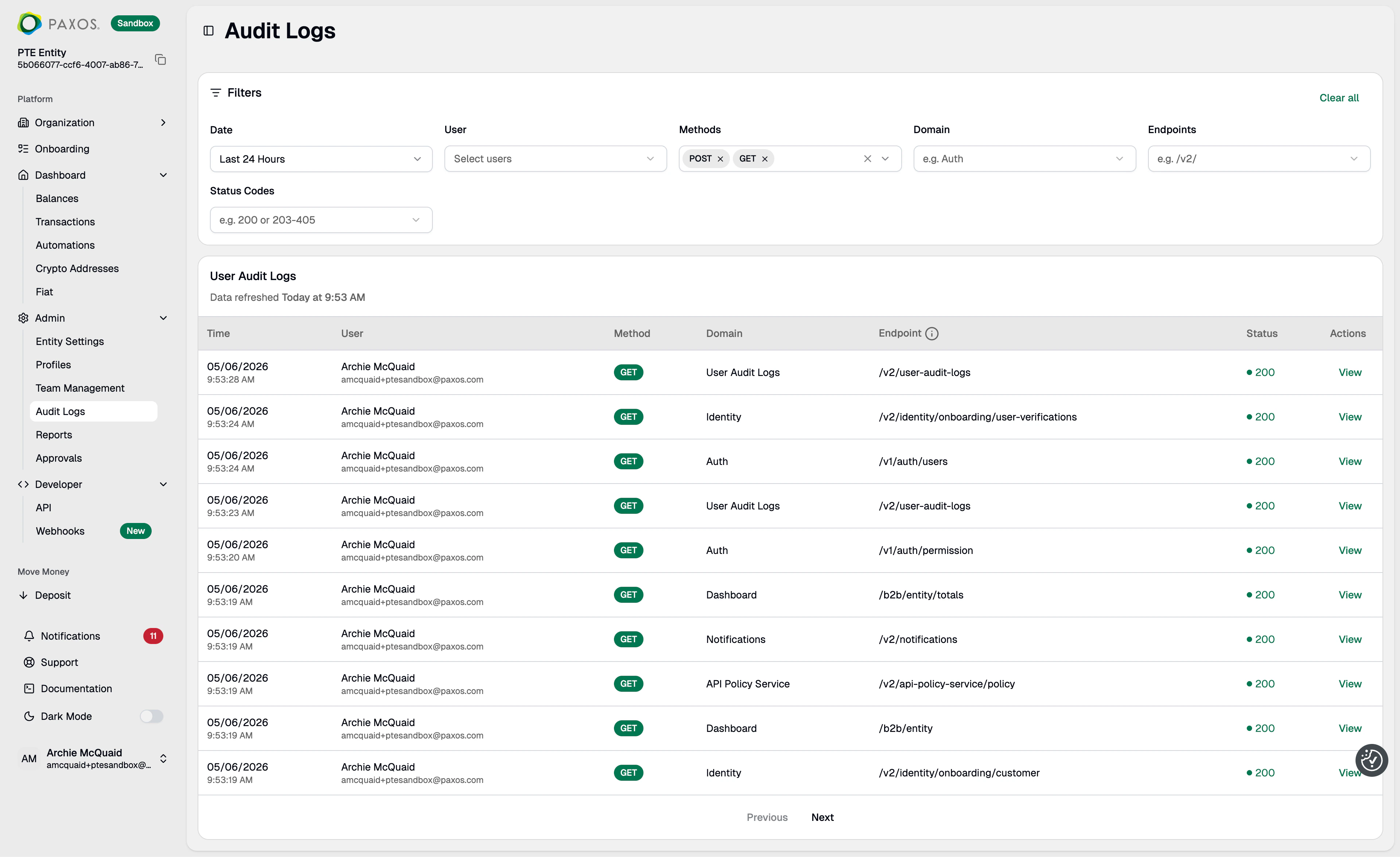Image resolution: width=1400 pixels, height=857 pixels.
Task: Open the Domain filter dropdown
Action: click(x=1024, y=159)
